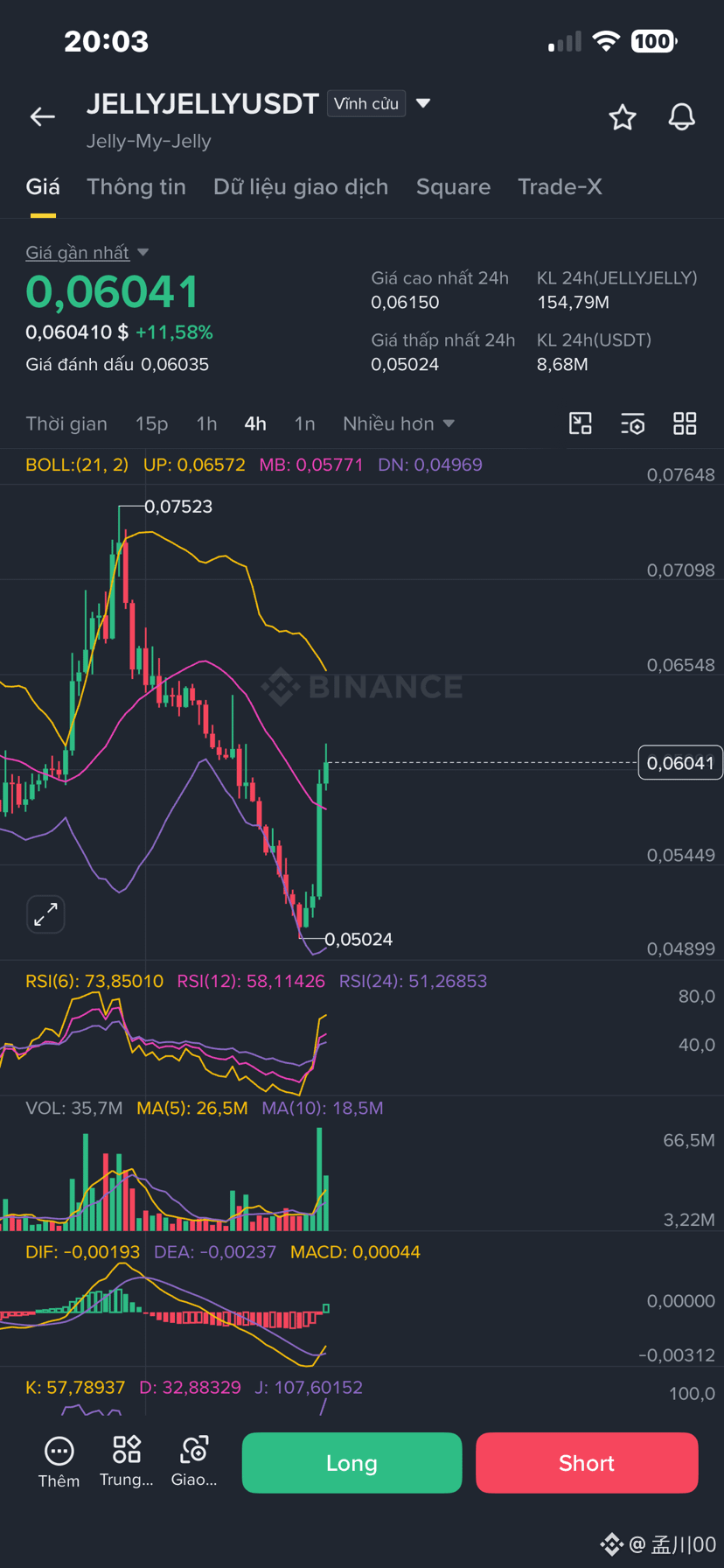Select the Thời gian chart interval
The width and height of the screenshot is (724, 1568).
[x=66, y=423]
